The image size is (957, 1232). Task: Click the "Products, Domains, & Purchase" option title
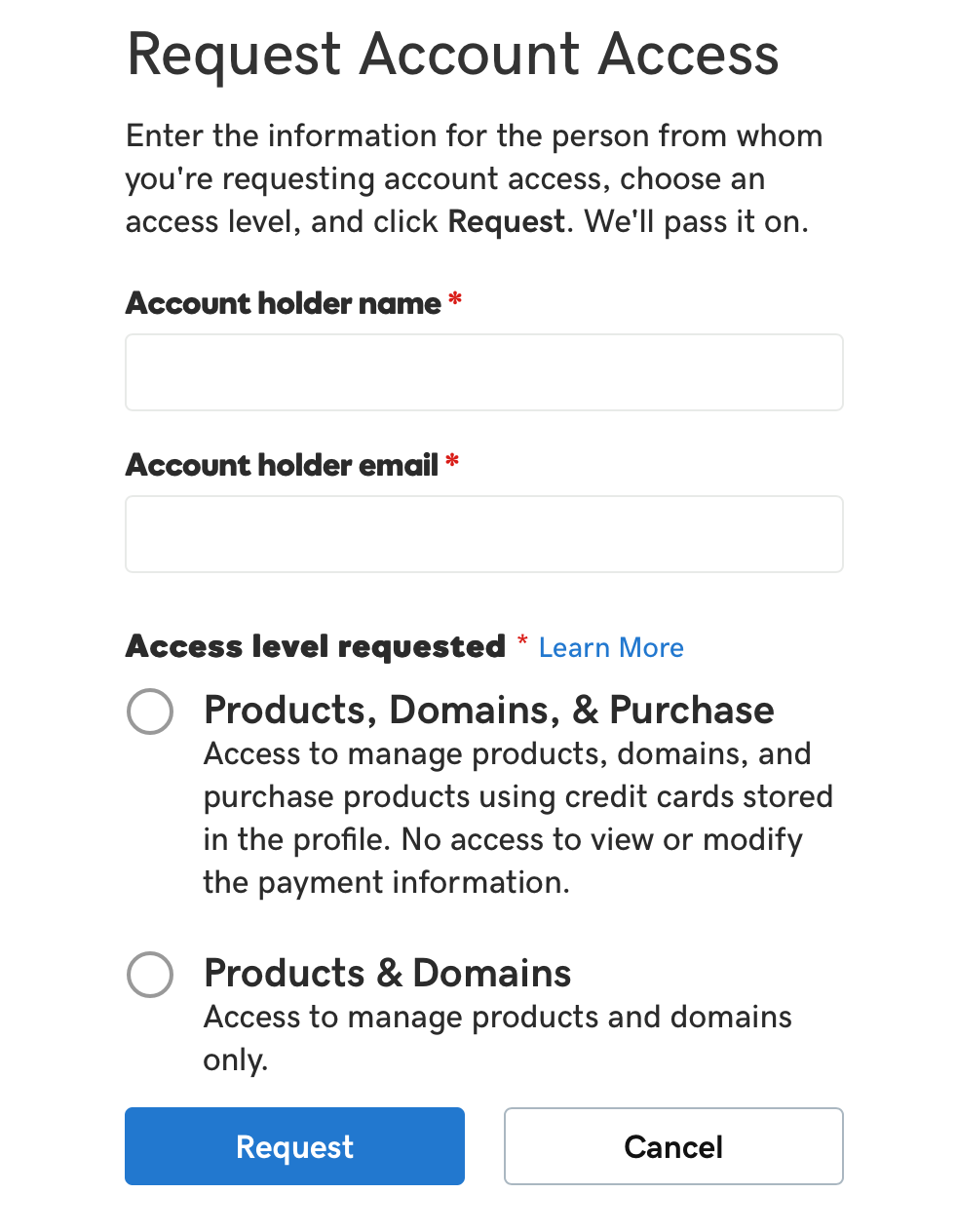tap(488, 710)
